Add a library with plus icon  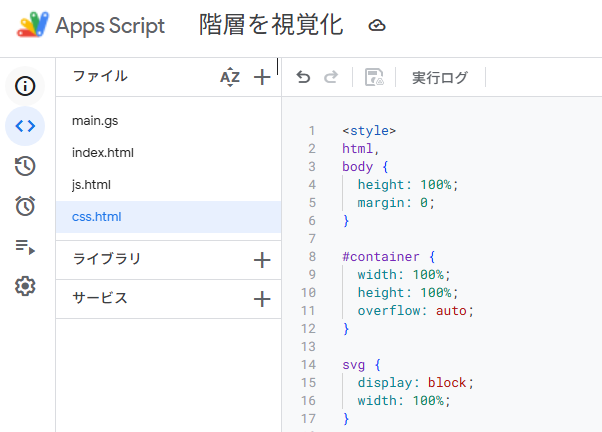(262, 260)
